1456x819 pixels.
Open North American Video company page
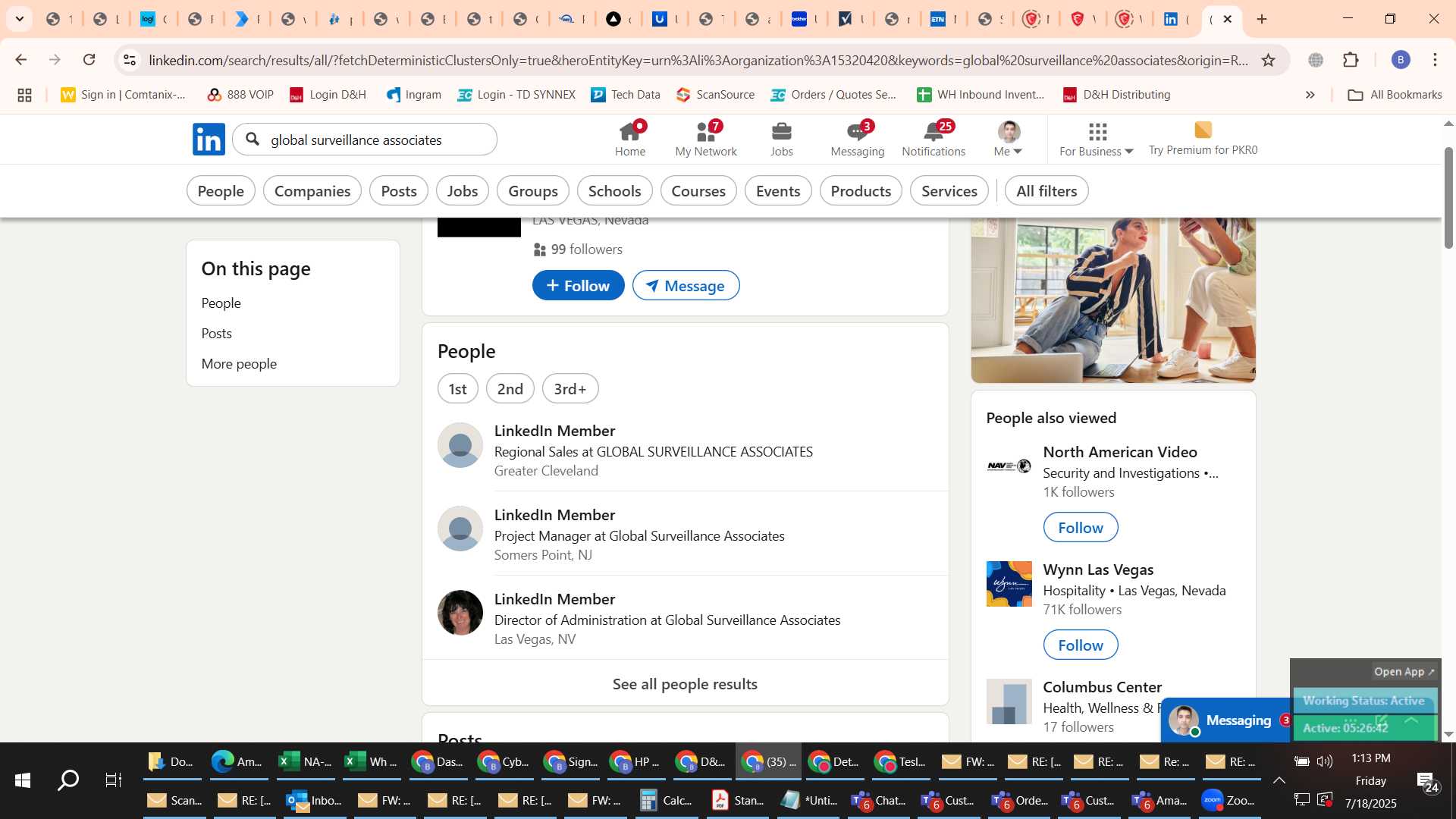tap(1120, 452)
